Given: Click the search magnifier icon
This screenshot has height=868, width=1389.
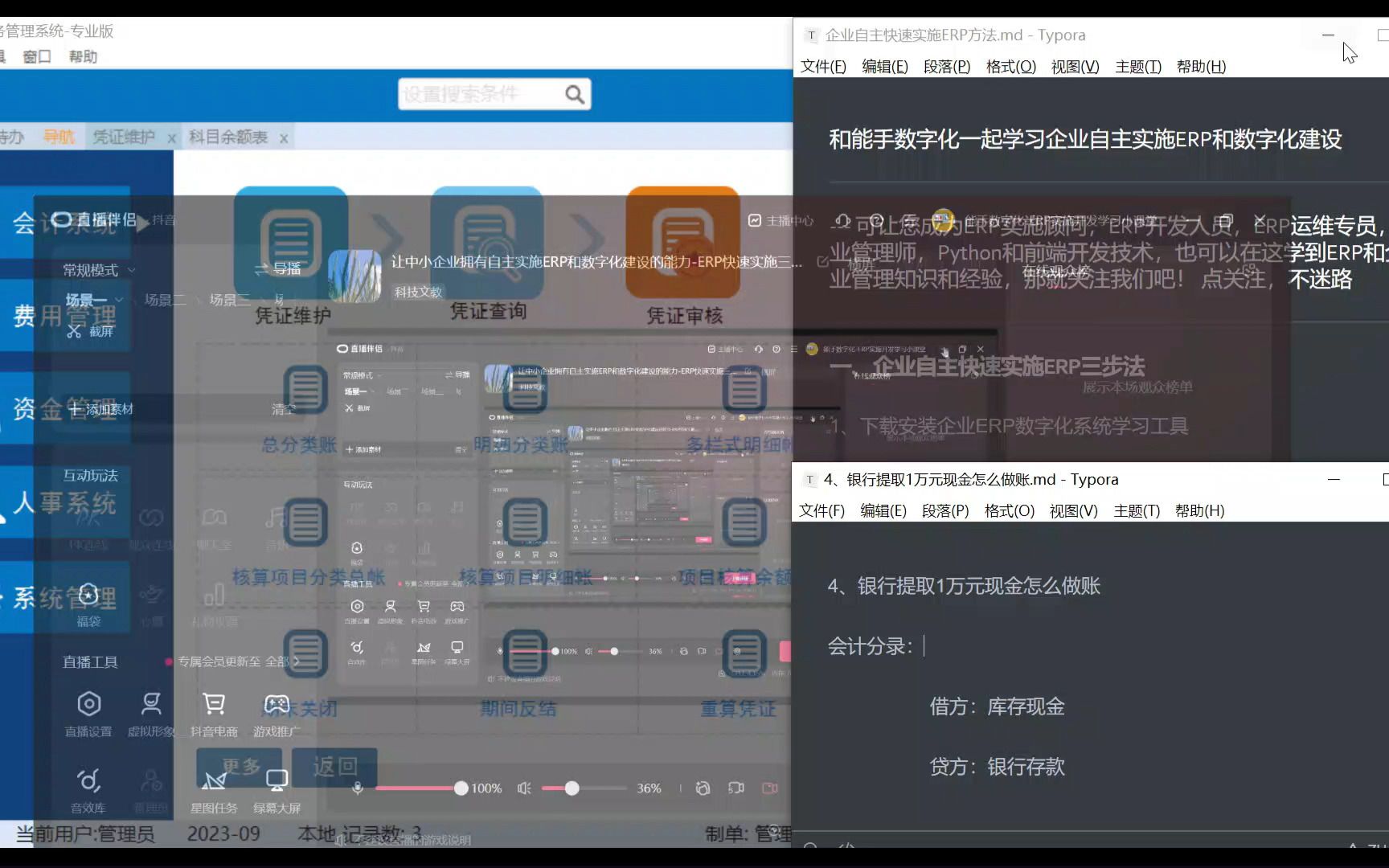Looking at the screenshot, I should (x=574, y=93).
